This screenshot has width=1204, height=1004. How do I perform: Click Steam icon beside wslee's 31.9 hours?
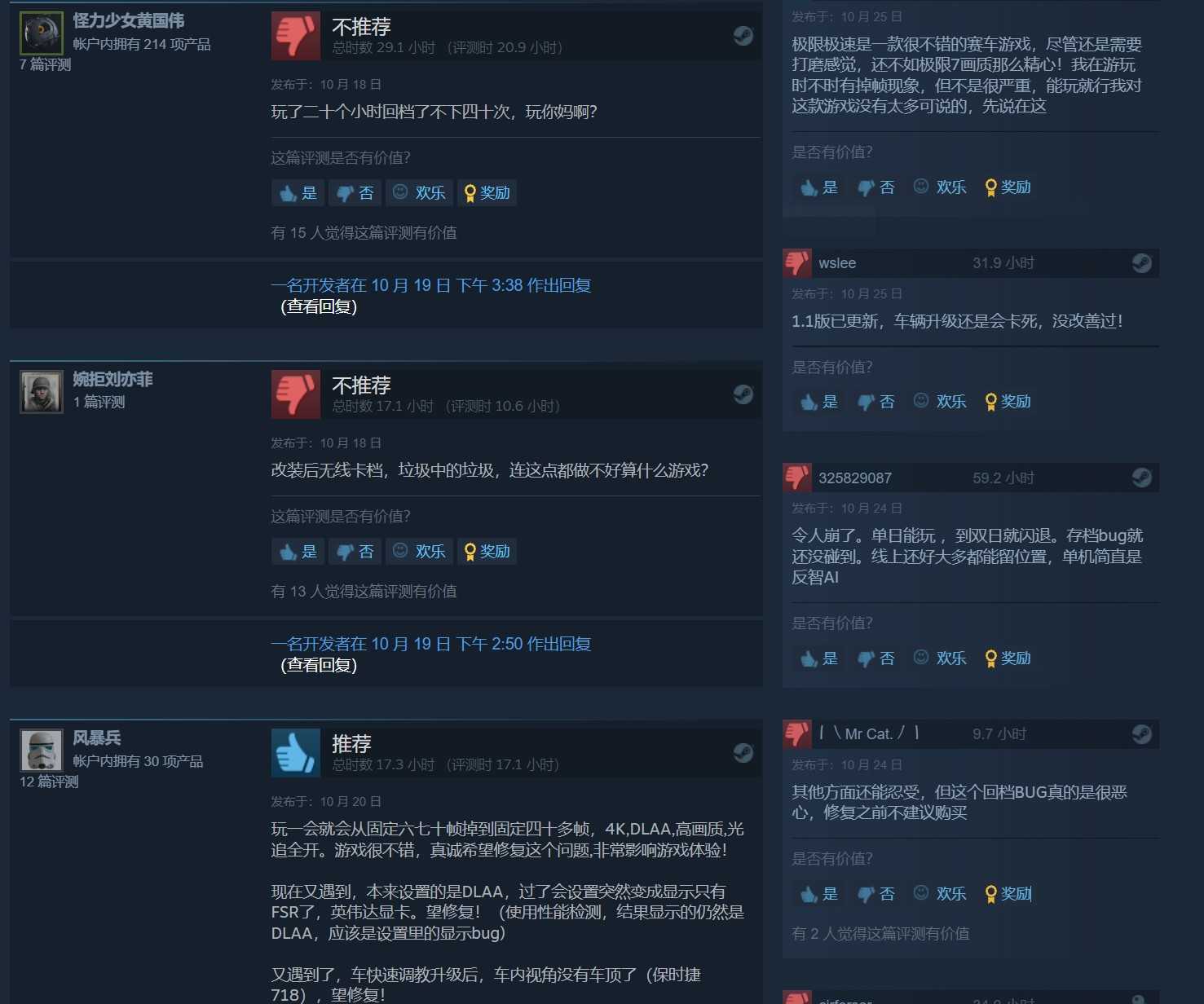click(x=1141, y=263)
